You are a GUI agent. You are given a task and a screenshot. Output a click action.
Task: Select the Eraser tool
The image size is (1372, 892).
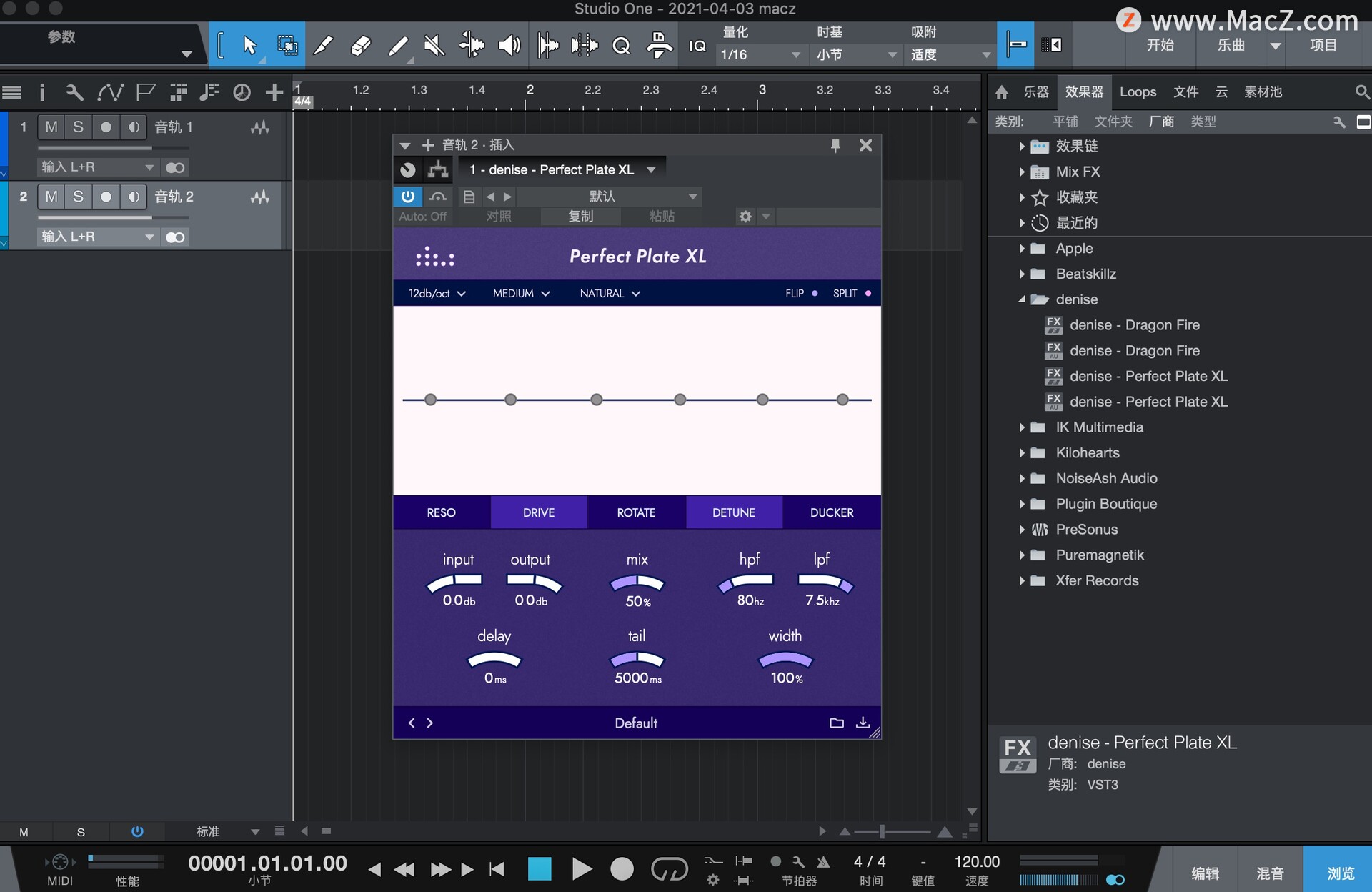(x=361, y=46)
